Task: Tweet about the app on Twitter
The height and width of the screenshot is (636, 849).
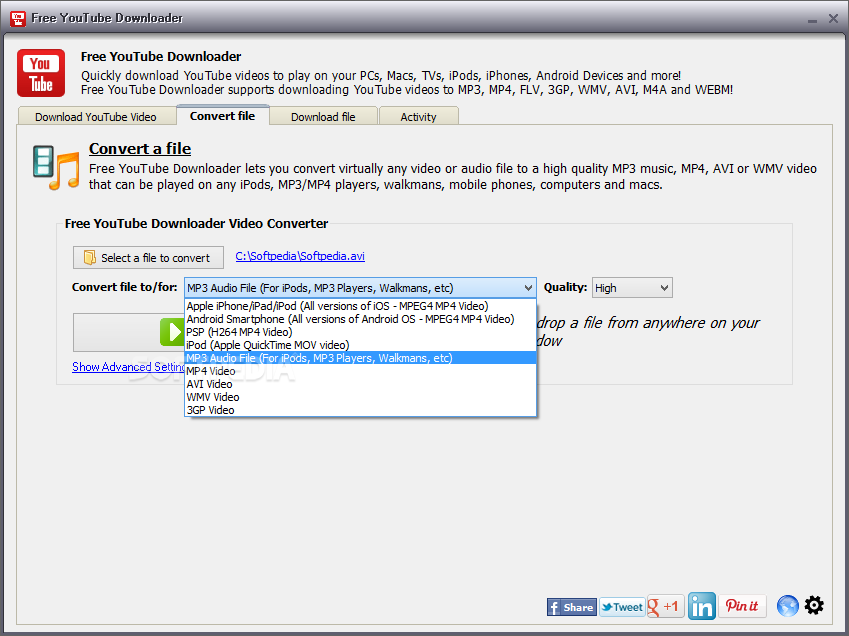Action: point(622,607)
